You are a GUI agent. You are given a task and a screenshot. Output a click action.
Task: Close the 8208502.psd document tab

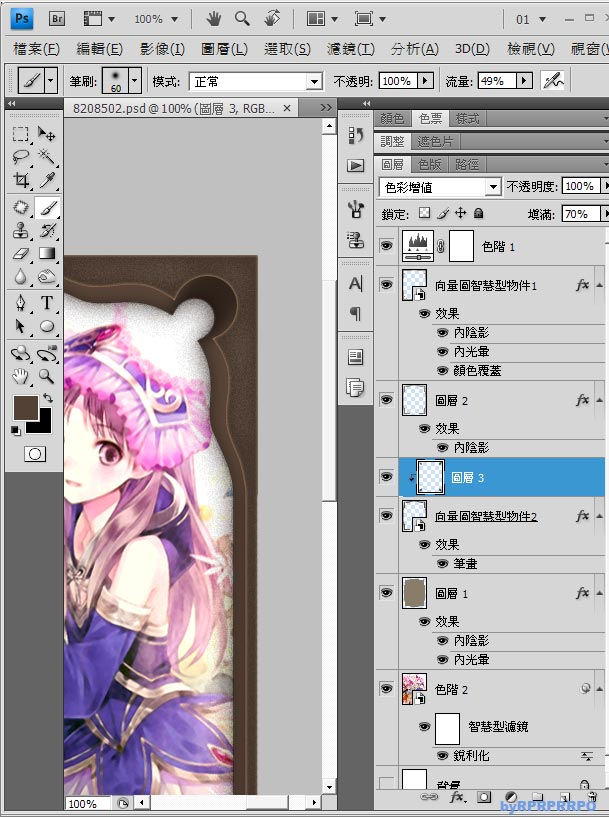click(x=287, y=108)
